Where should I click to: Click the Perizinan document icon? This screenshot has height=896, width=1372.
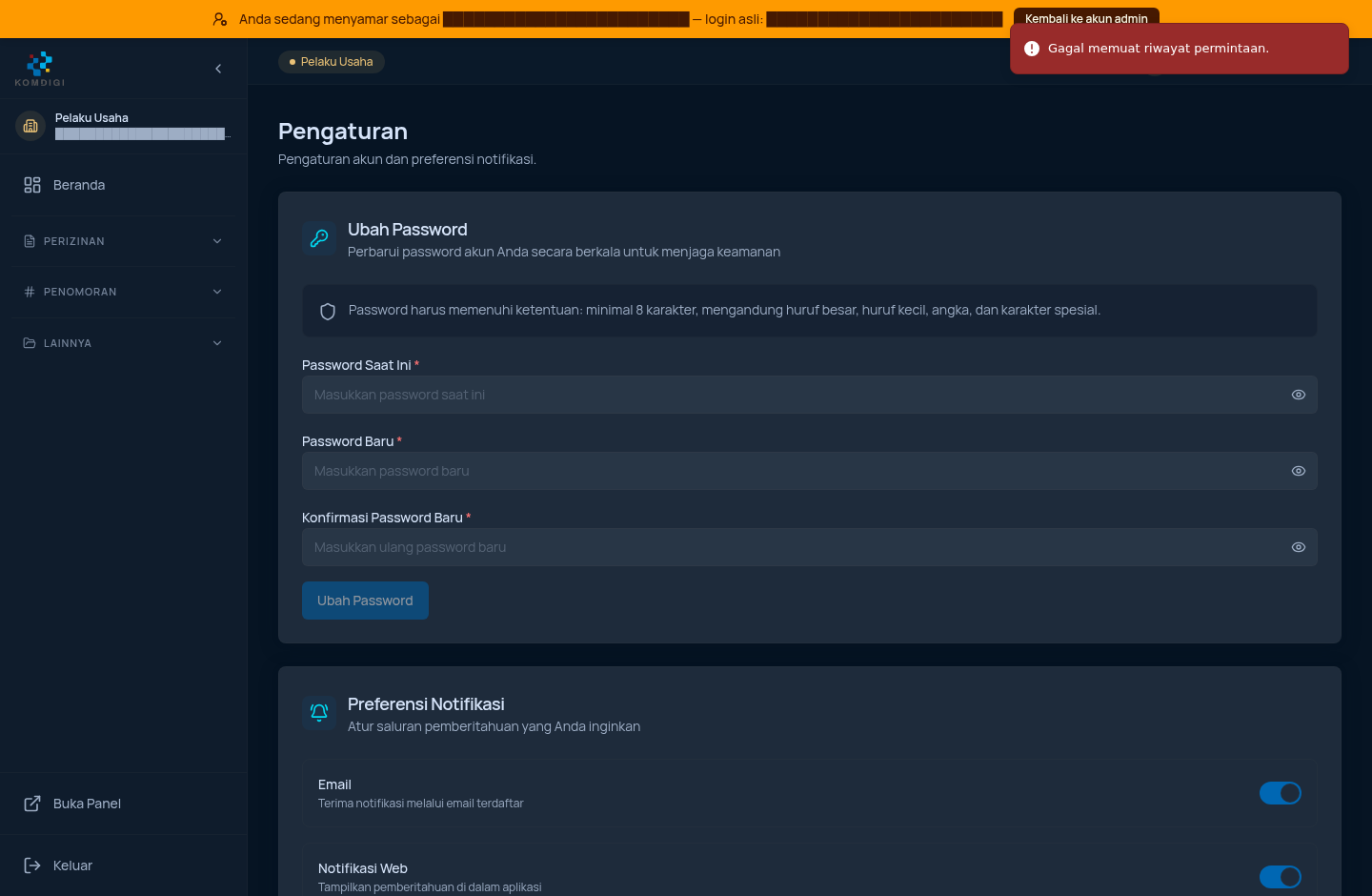click(30, 241)
